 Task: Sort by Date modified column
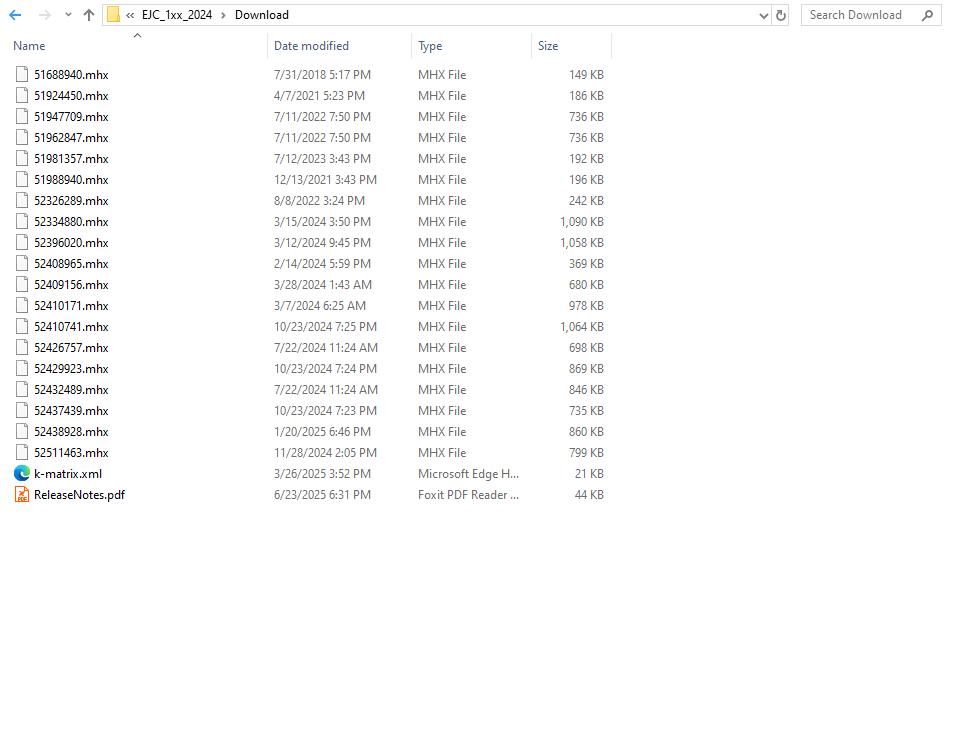(x=312, y=46)
